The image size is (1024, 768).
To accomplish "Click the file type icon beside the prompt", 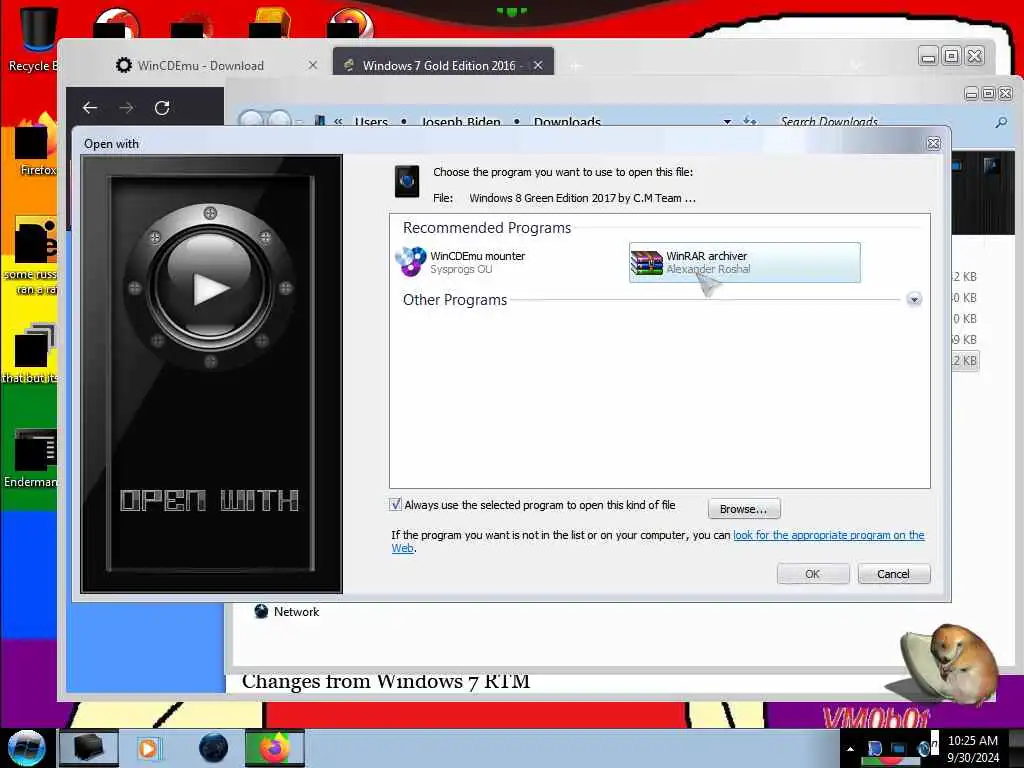I will click(407, 182).
